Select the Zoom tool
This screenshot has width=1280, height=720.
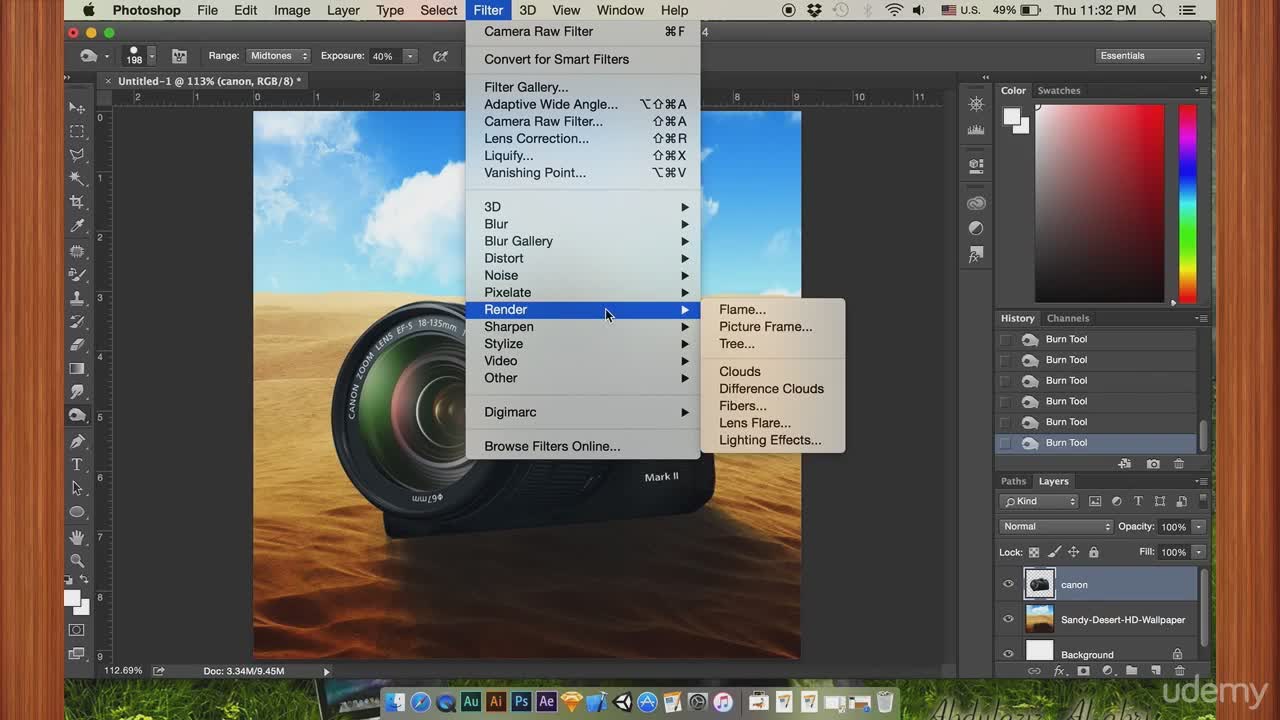[77, 560]
